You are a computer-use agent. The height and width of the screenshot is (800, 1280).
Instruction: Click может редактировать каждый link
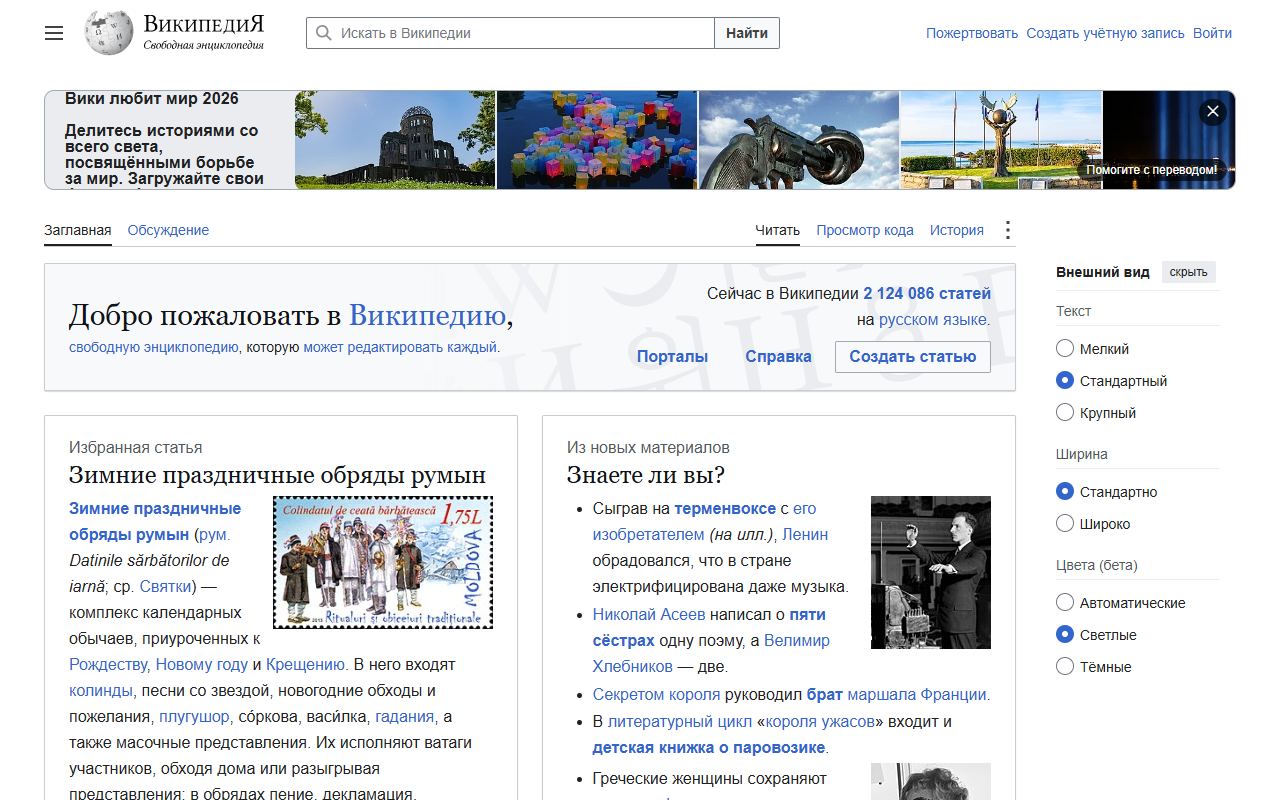(x=400, y=348)
